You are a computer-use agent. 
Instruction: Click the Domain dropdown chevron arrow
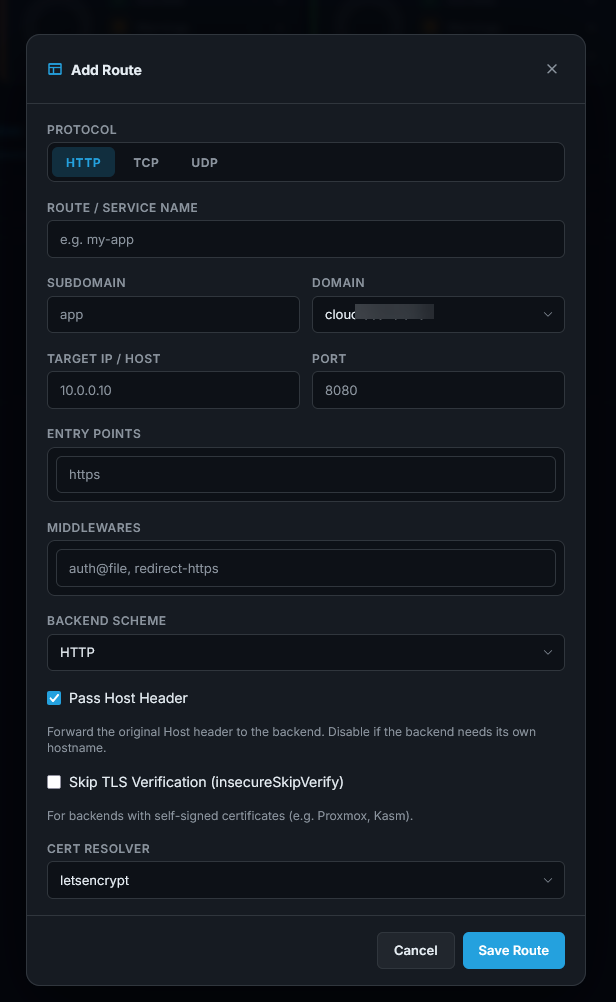tap(548, 314)
